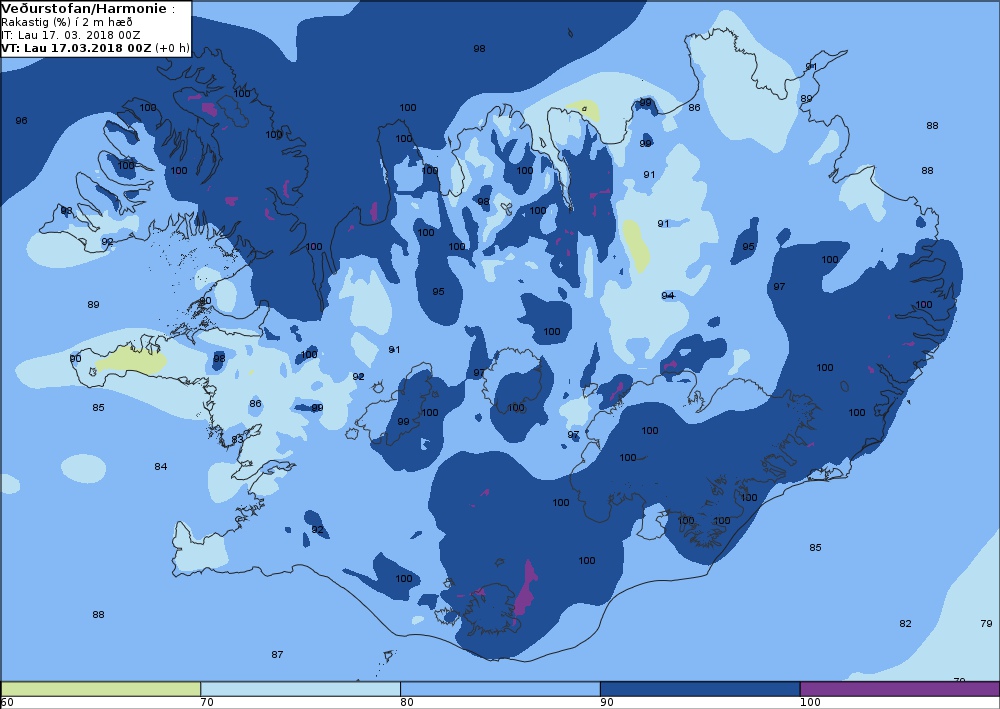The height and width of the screenshot is (709, 1000).
Task: Click the humidity value 96 on the map
Action: (22, 121)
